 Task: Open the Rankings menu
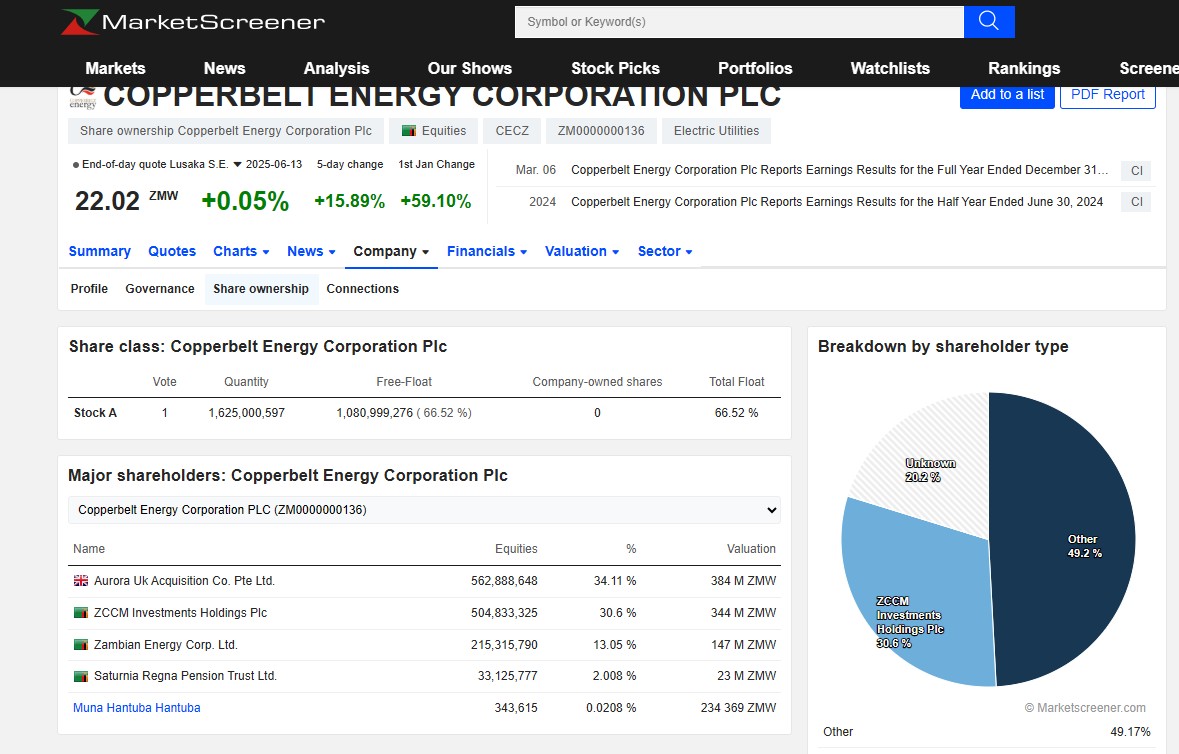click(1023, 68)
